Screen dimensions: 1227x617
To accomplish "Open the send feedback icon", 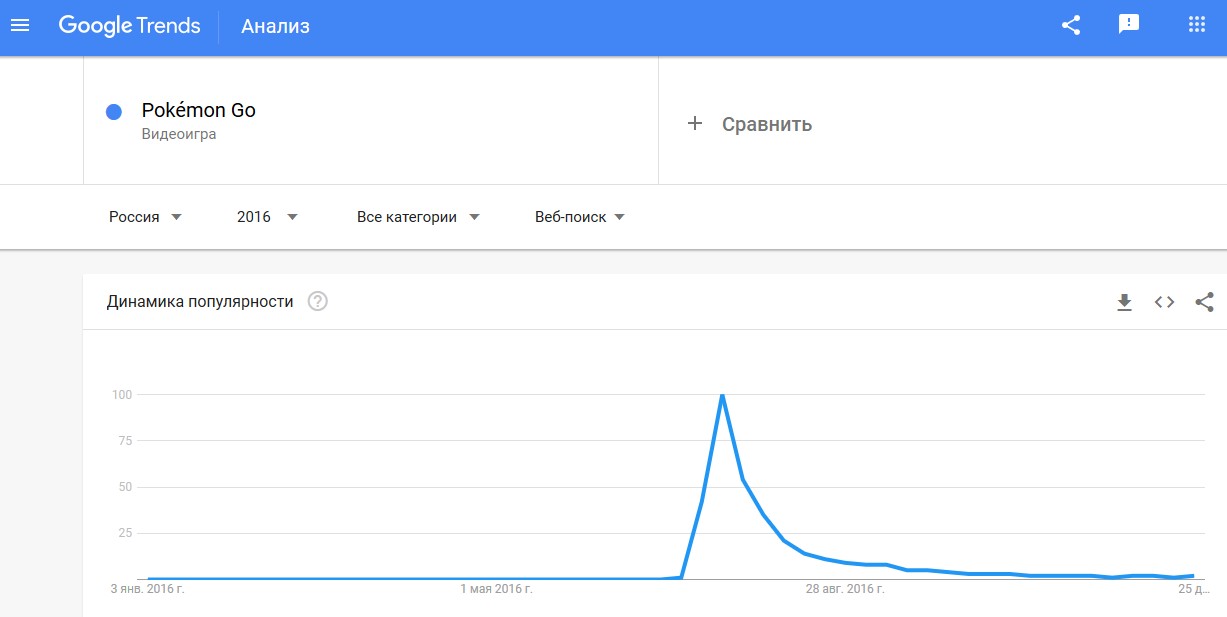I will click(x=1129, y=25).
